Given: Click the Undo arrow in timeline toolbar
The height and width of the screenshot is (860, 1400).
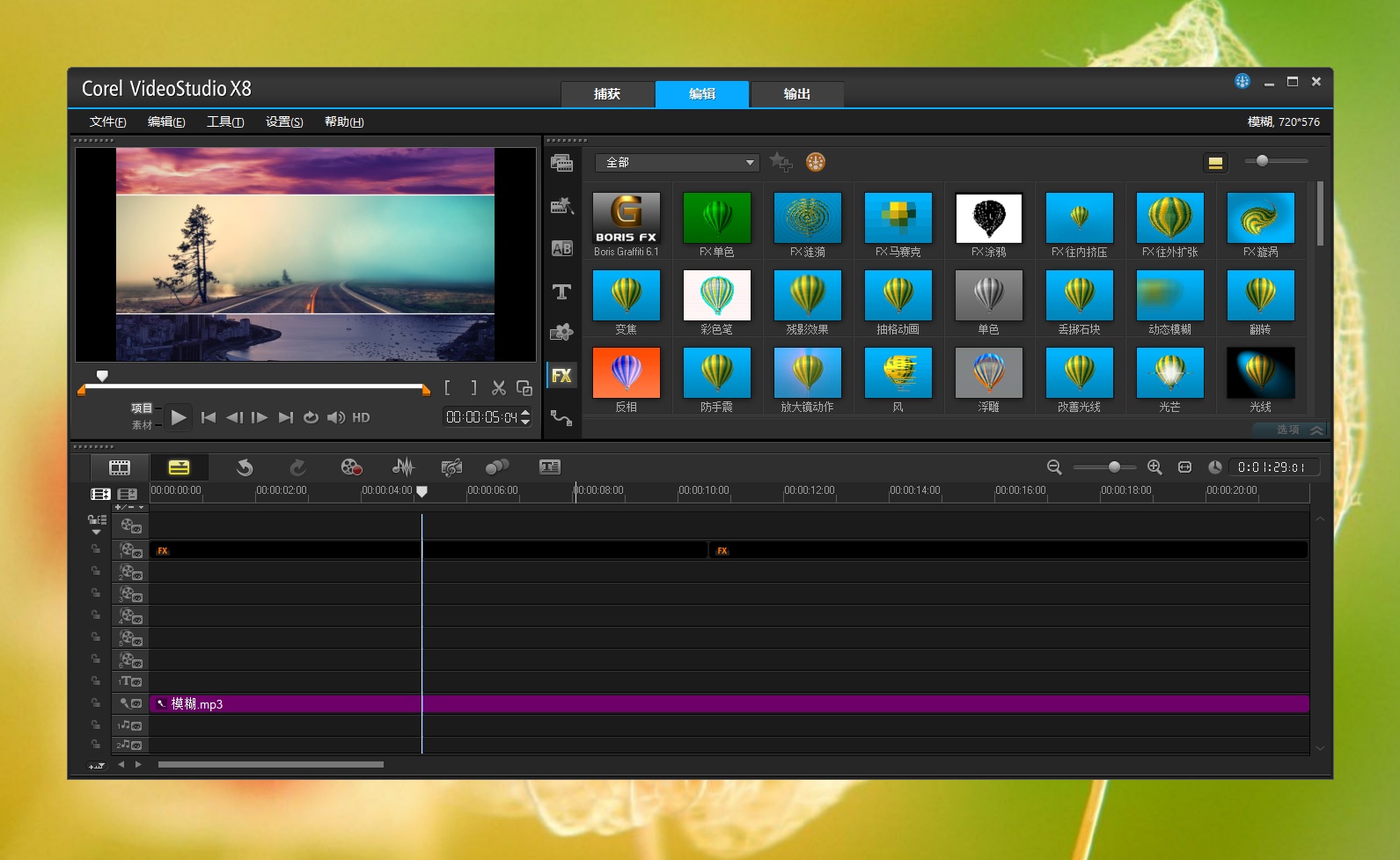Looking at the screenshot, I should point(245,467).
